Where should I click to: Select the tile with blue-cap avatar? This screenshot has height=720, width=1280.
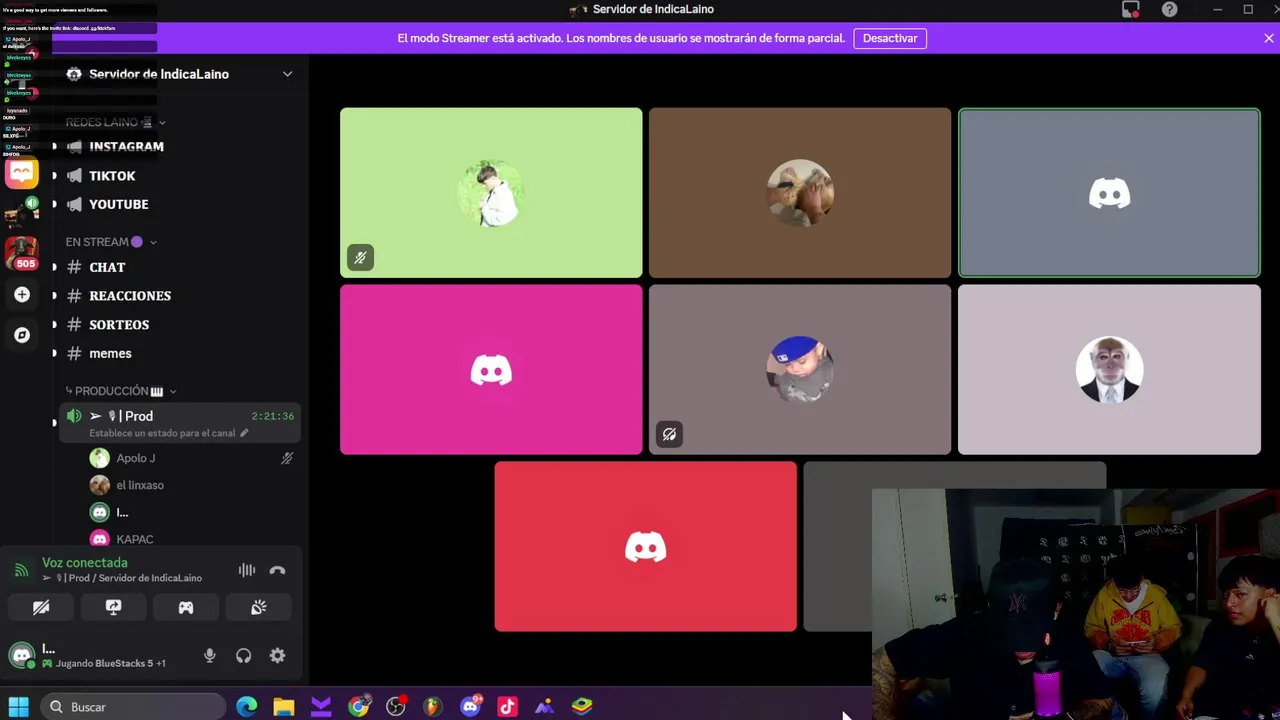pos(800,370)
